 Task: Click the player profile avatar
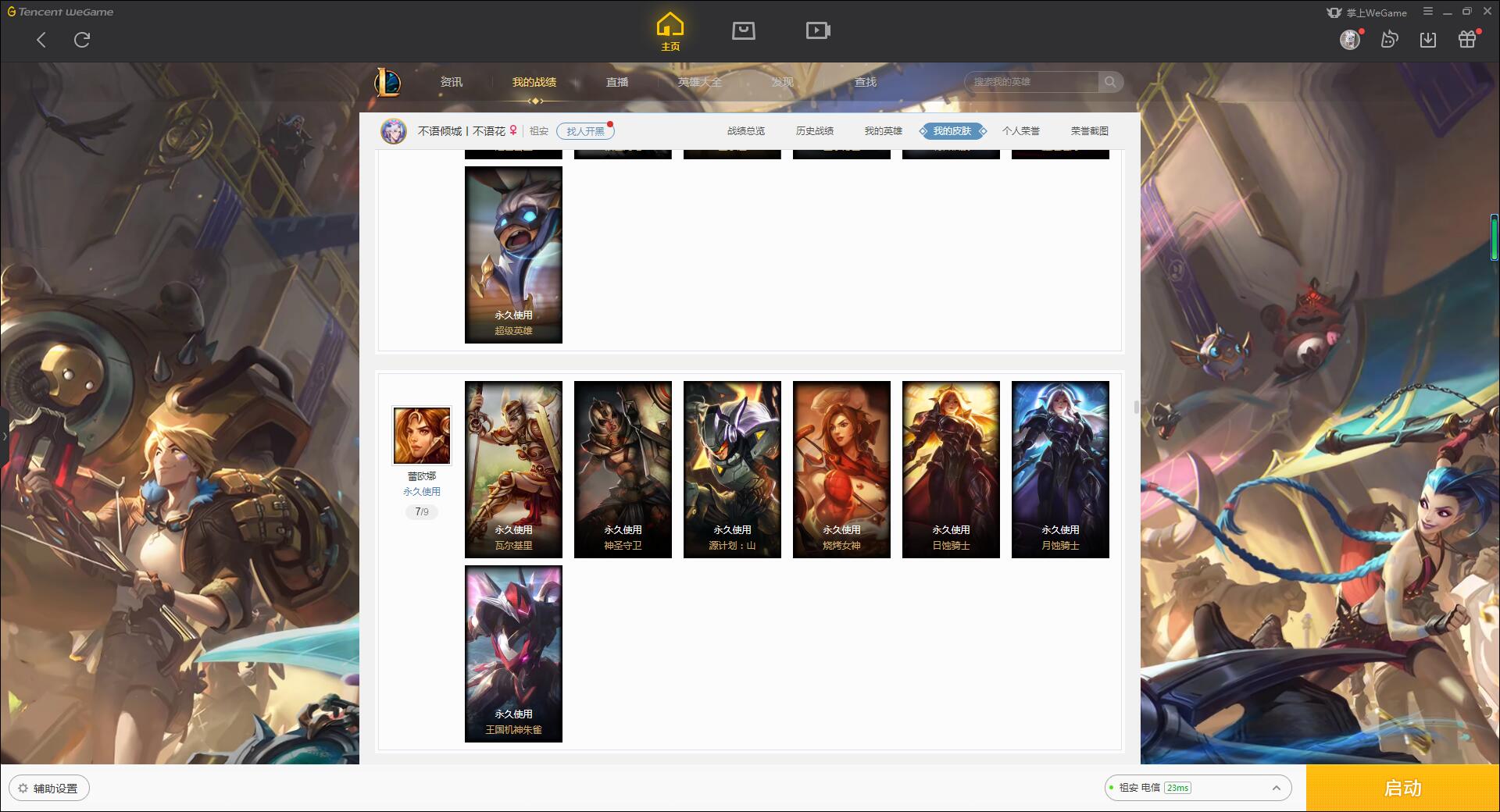tap(394, 131)
